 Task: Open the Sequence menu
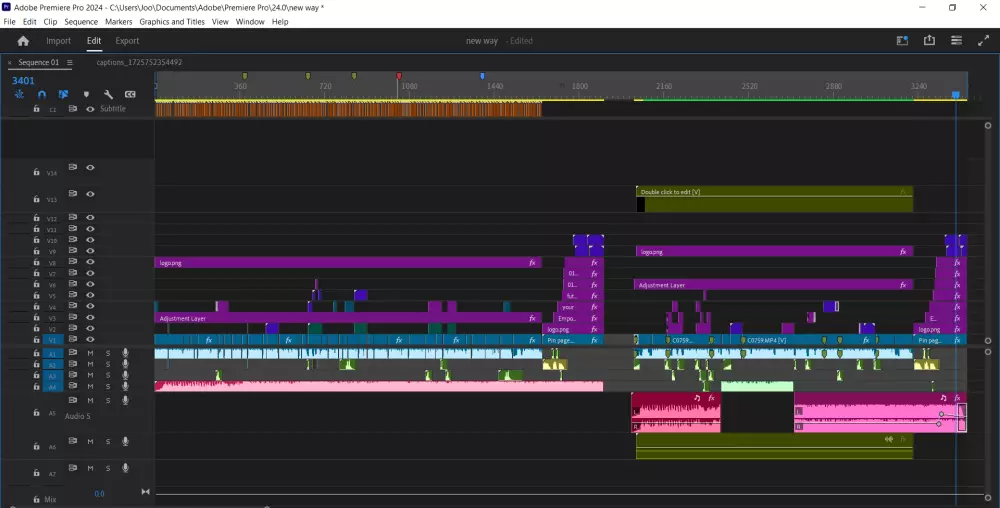click(81, 22)
